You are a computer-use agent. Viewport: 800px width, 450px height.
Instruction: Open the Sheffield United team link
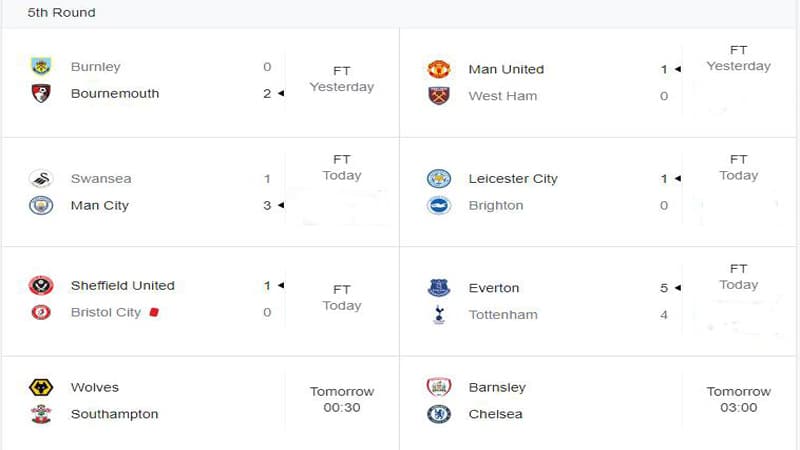pyautogui.click(x=122, y=285)
